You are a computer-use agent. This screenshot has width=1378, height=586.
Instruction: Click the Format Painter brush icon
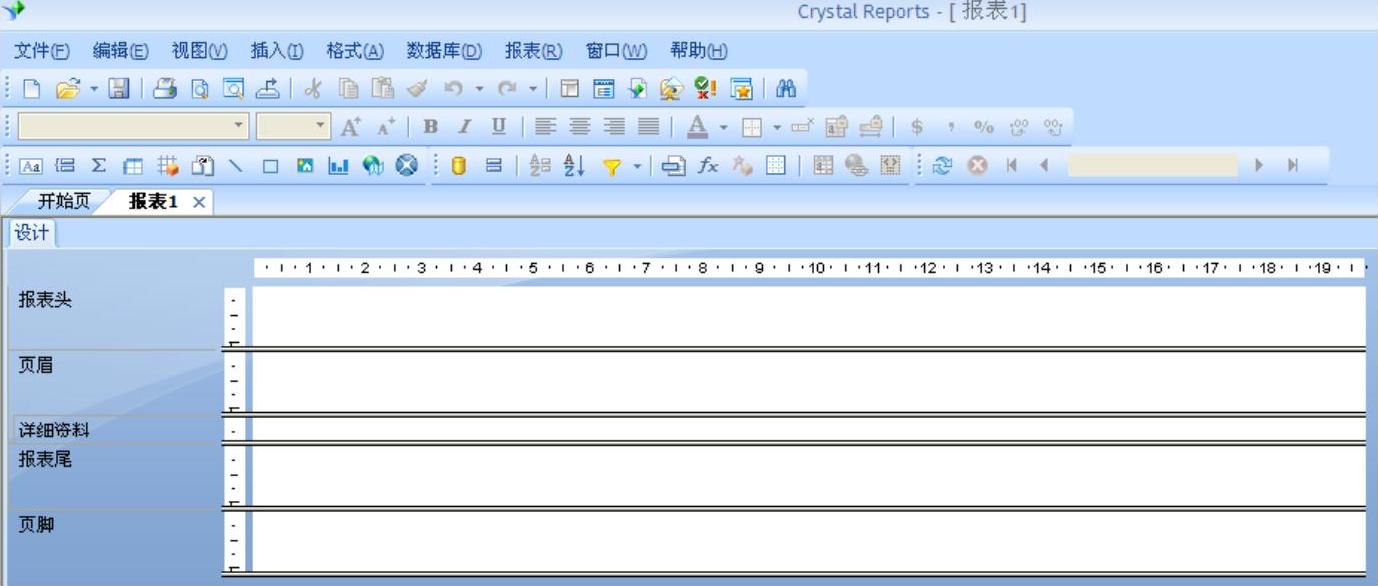417,89
